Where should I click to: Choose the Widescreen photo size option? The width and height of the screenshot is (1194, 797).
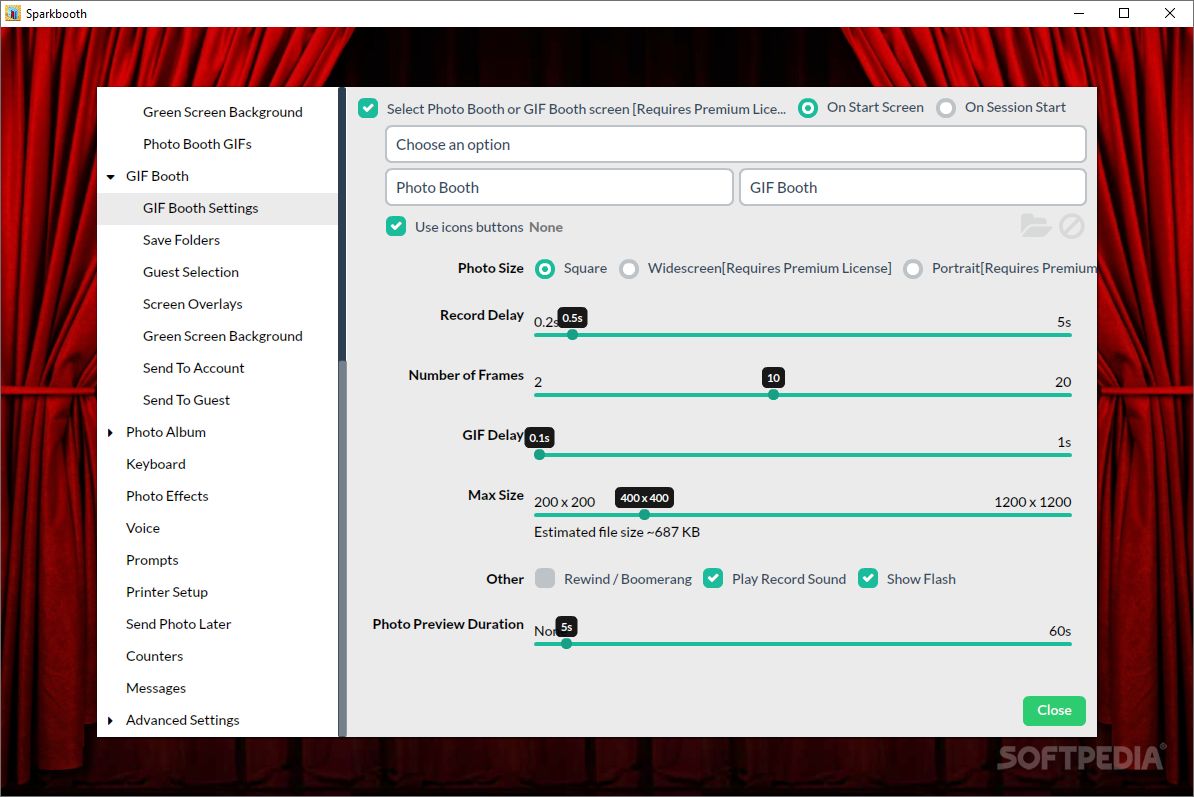click(629, 269)
